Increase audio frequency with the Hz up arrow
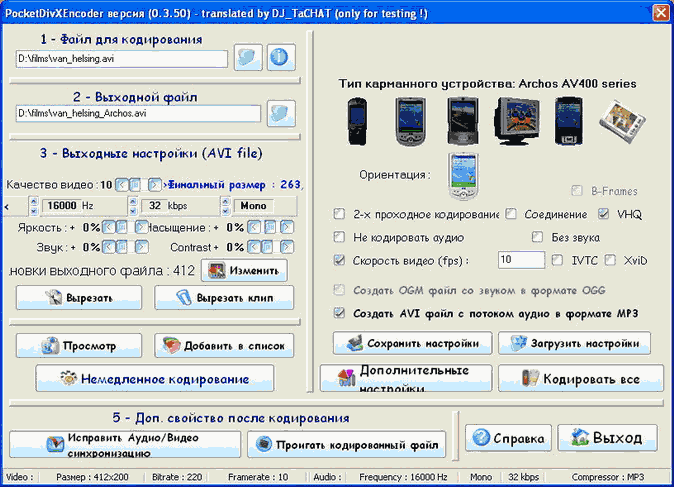Viewport: 674px width, 487px height. pyautogui.click(x=34, y=201)
